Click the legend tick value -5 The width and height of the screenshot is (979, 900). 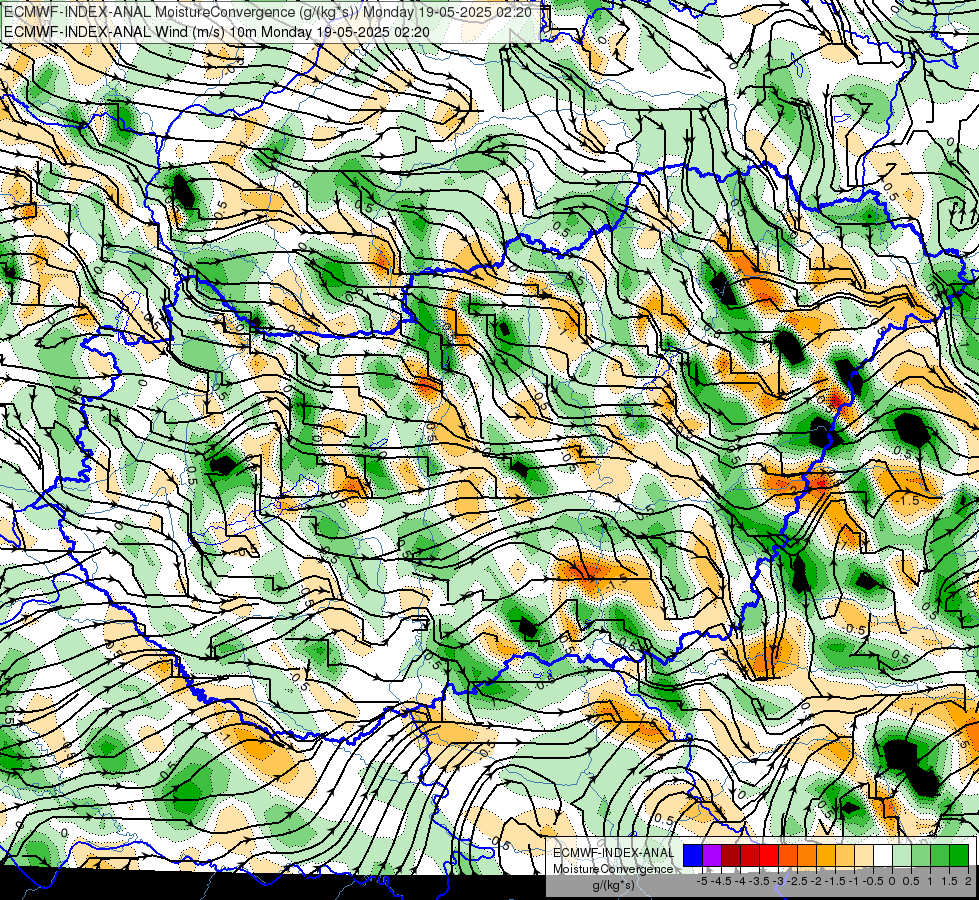point(702,881)
